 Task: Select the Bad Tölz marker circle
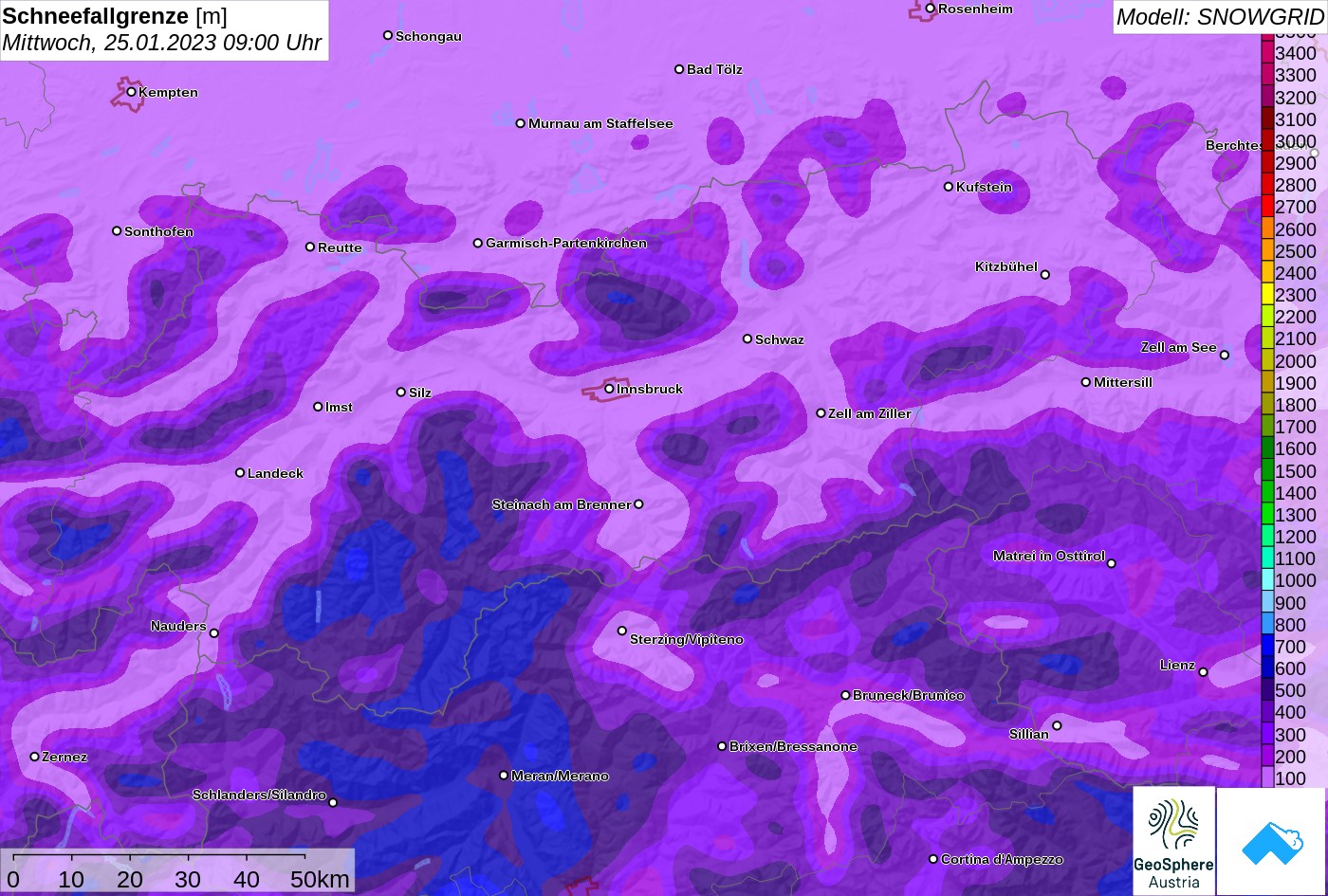[679, 69]
